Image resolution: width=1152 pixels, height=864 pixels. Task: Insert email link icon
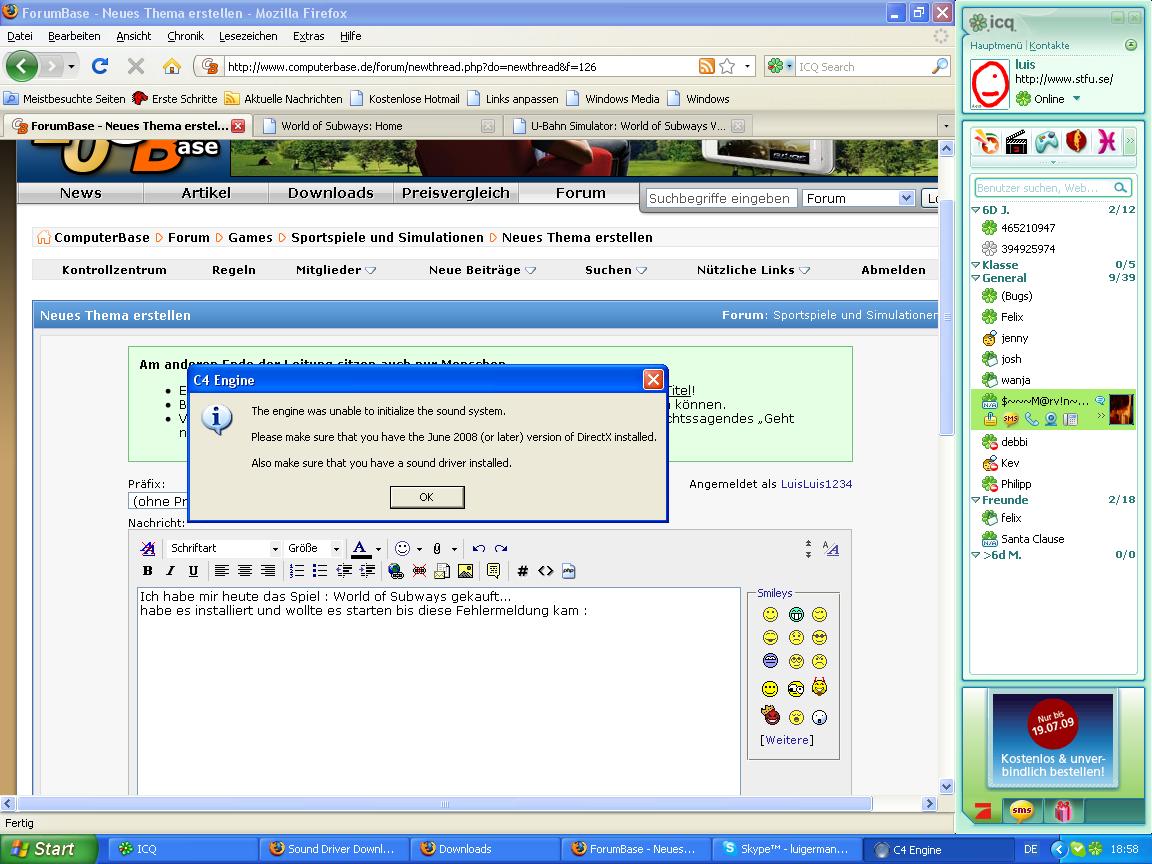pos(442,571)
